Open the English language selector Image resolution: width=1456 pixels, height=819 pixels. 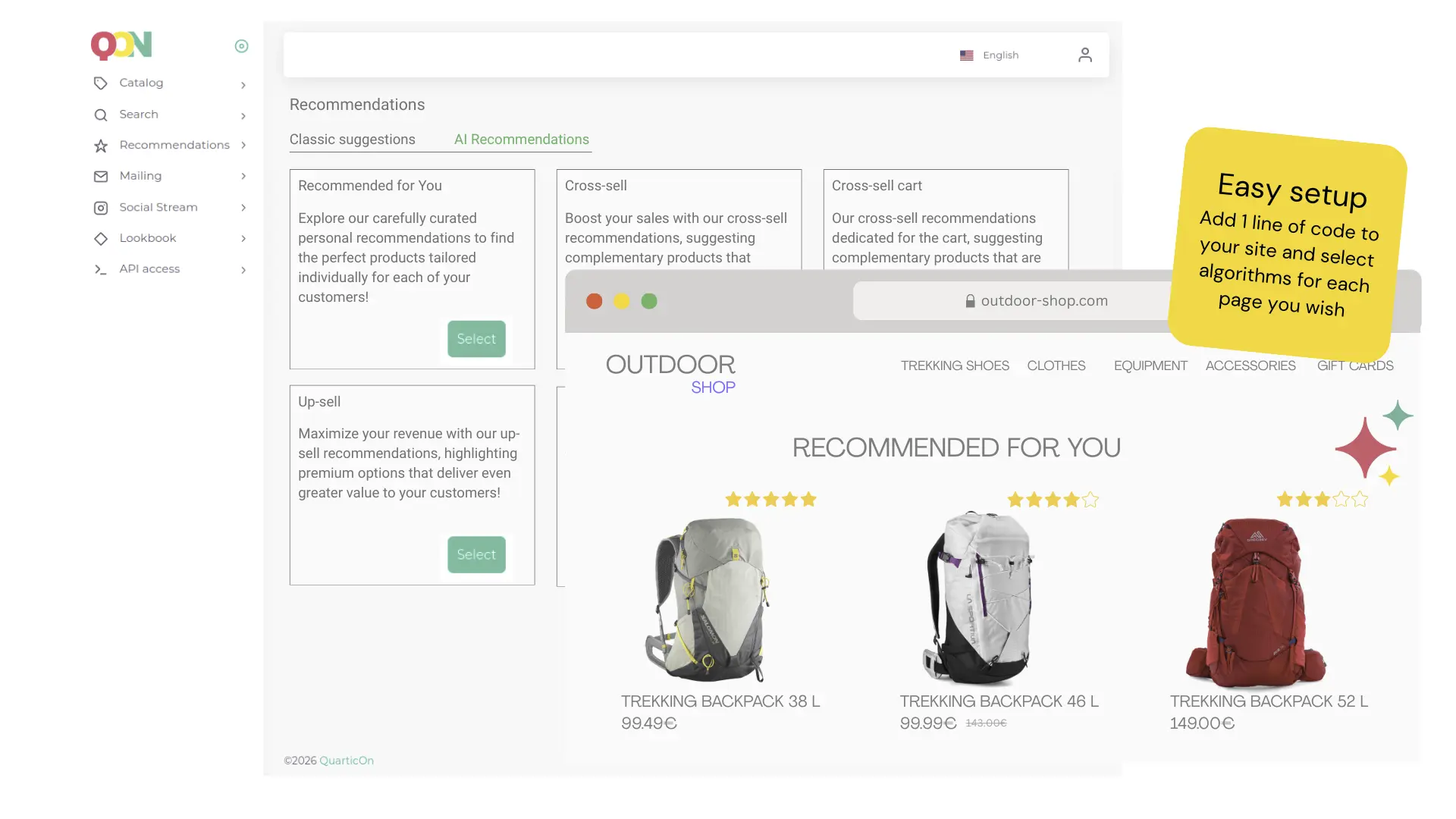pos(990,55)
